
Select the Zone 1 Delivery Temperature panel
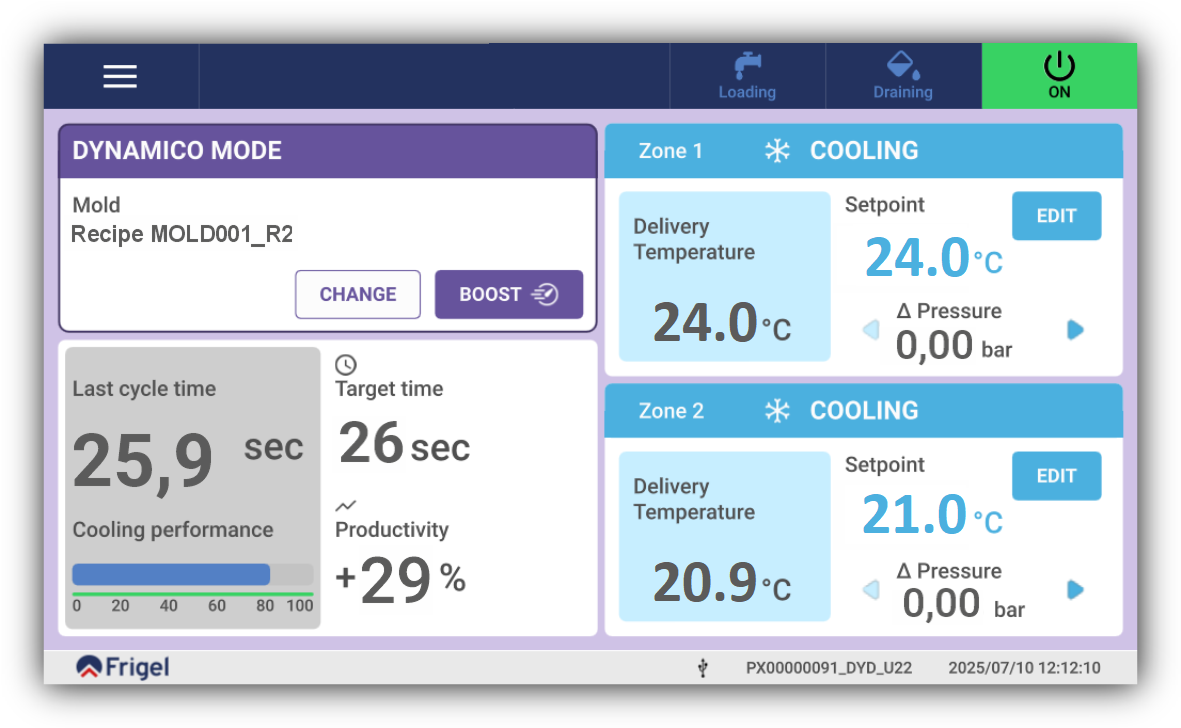[x=725, y=276]
